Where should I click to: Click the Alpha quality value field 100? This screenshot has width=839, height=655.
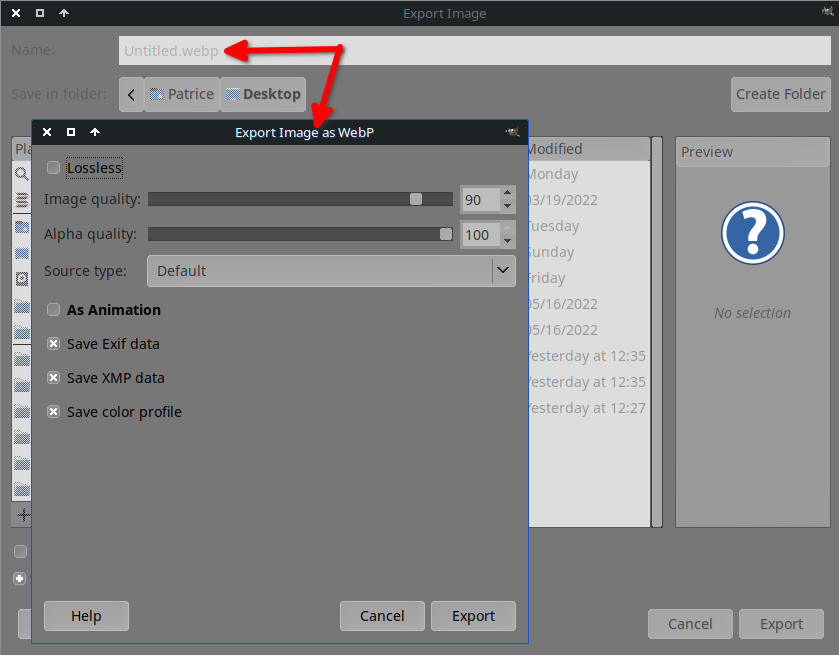click(x=480, y=234)
